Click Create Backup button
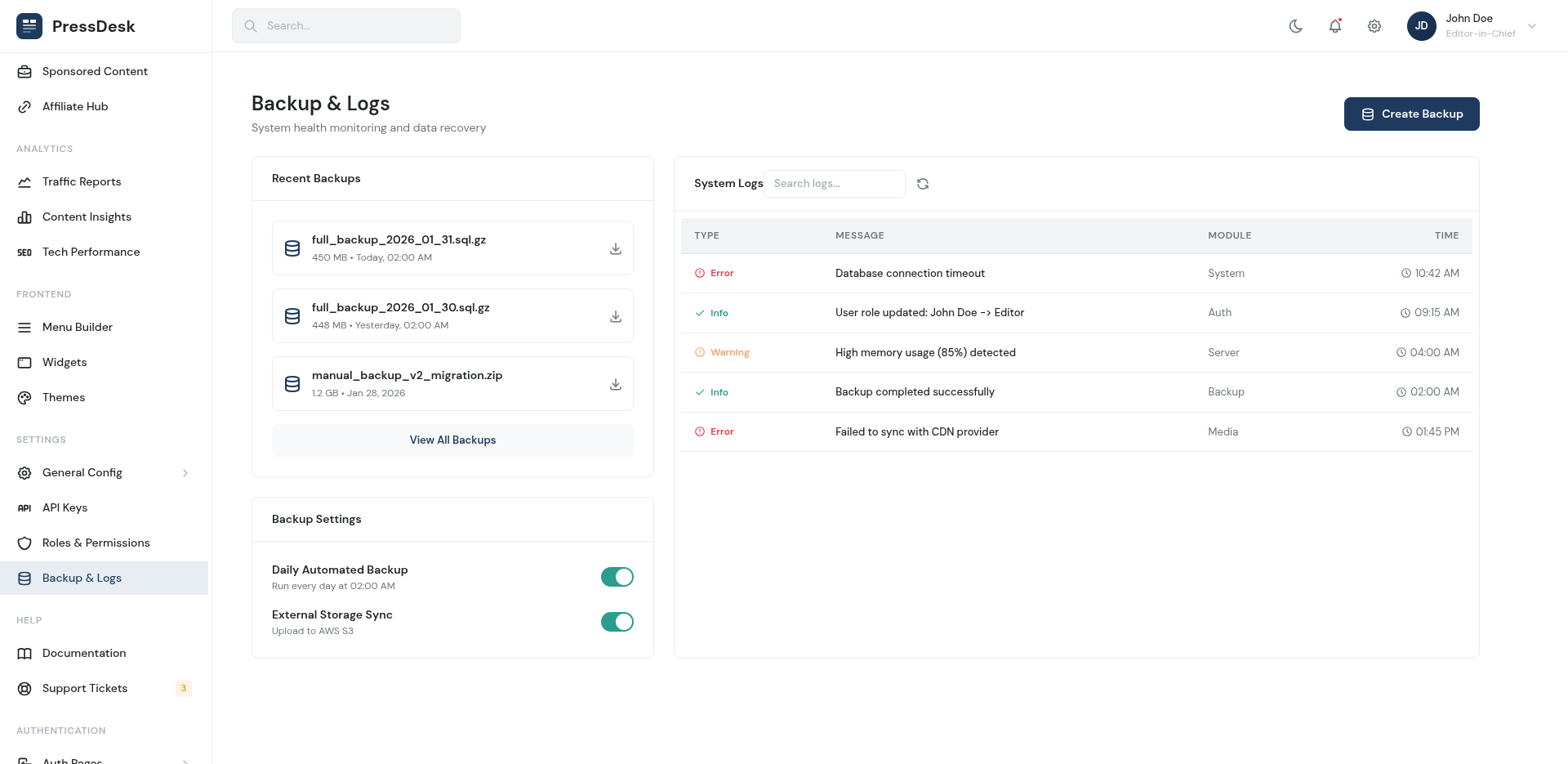This screenshot has height=764, width=1568. pos(1411,114)
